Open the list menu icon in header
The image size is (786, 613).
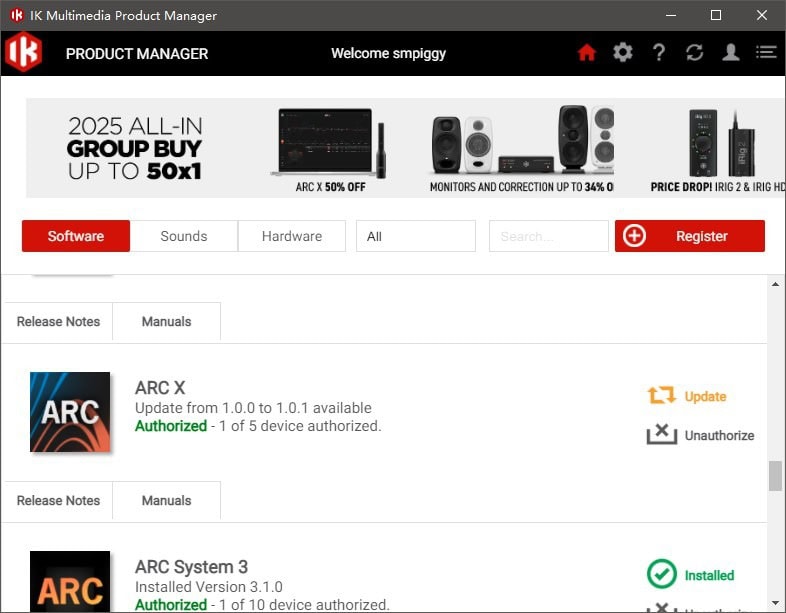pyautogui.click(x=766, y=53)
